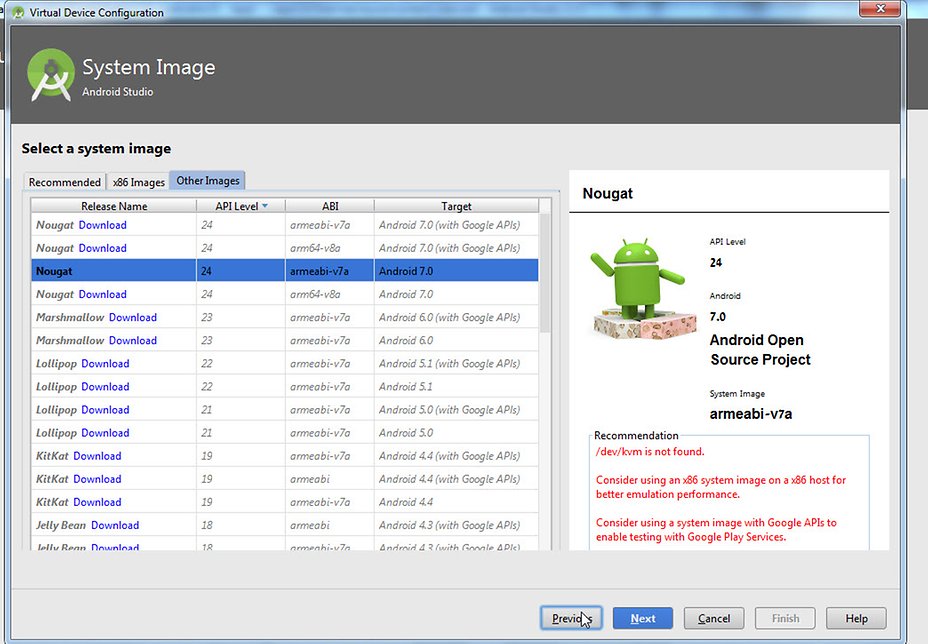Screen dimensions: 928x644
Task: Download Marshmallow Android 6.0 with Google APIs
Action: pyautogui.click(x=133, y=317)
